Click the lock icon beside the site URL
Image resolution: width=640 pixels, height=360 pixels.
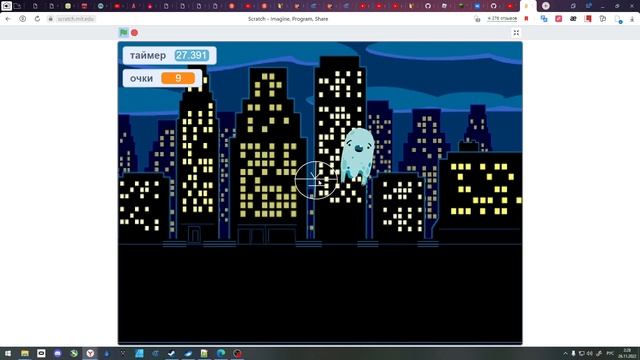(51, 19)
